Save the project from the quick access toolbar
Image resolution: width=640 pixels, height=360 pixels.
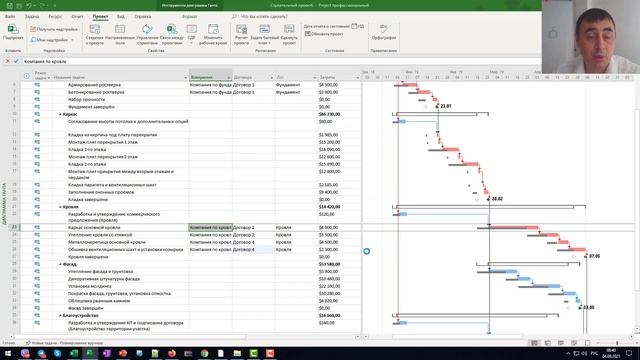(9, 5)
